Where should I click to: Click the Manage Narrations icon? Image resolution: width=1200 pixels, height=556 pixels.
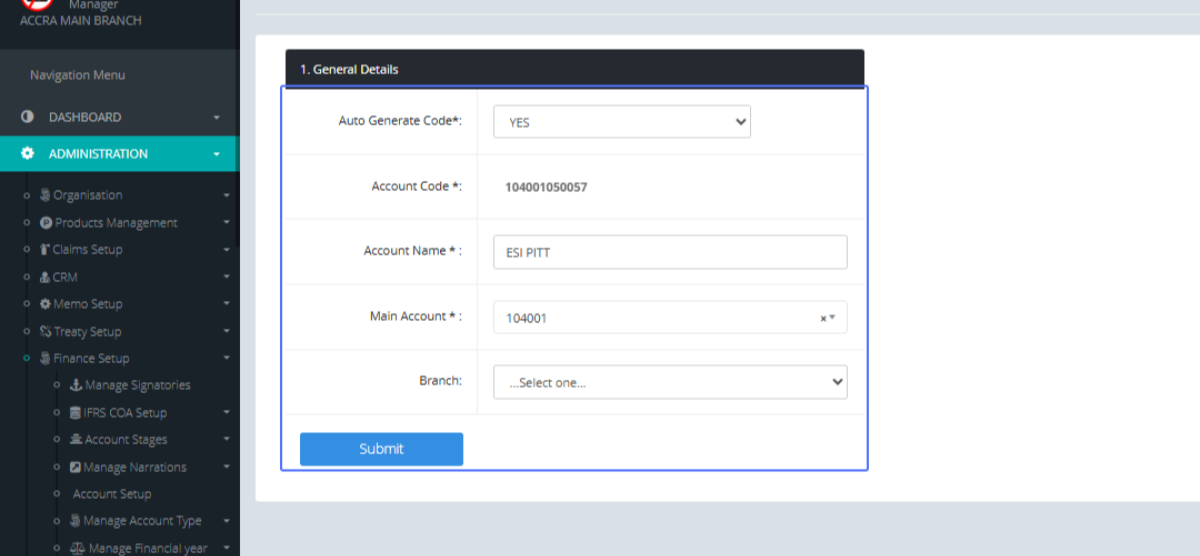[x=76, y=467]
